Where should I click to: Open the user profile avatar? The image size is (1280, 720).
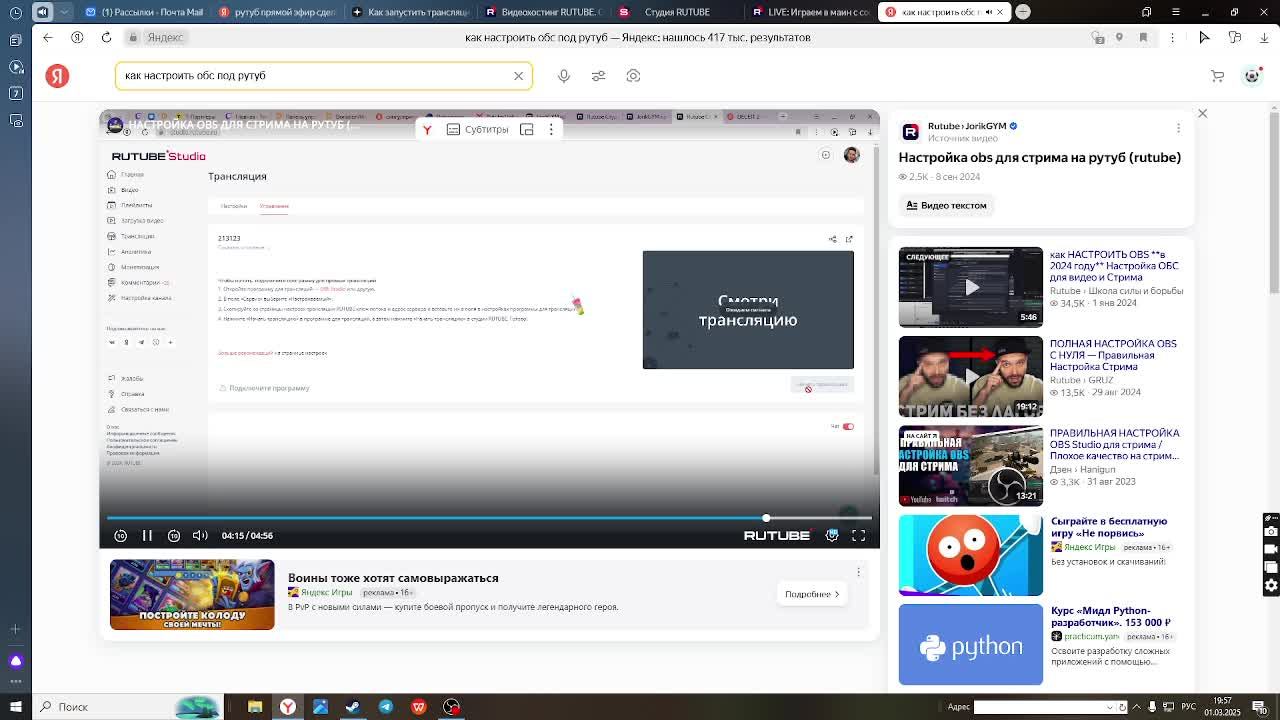(x=1252, y=76)
